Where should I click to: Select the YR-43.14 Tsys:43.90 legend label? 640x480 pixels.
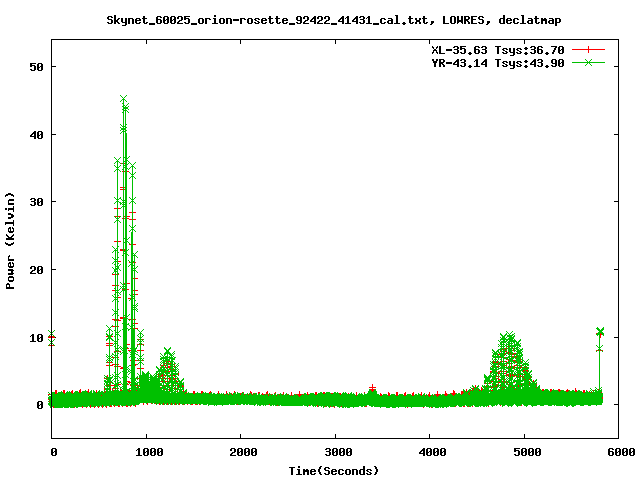498,63
